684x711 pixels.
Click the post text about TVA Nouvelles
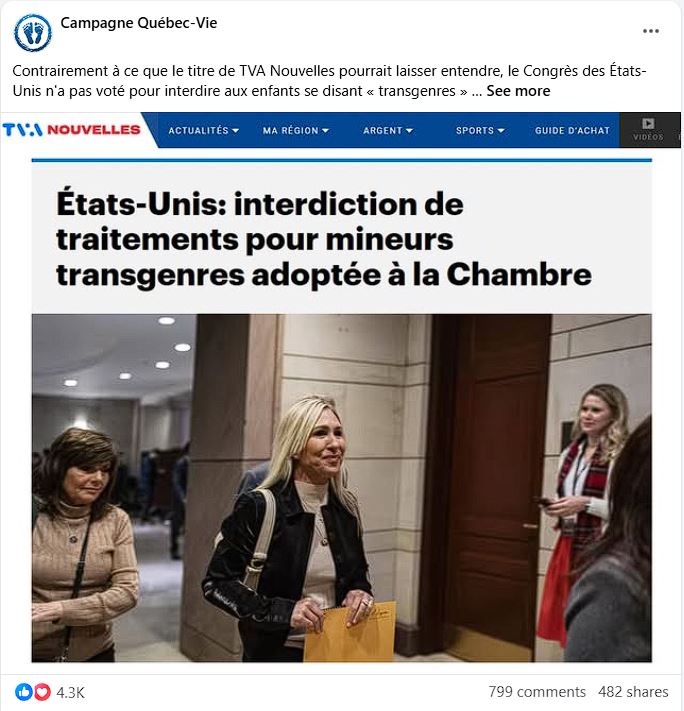[329, 81]
